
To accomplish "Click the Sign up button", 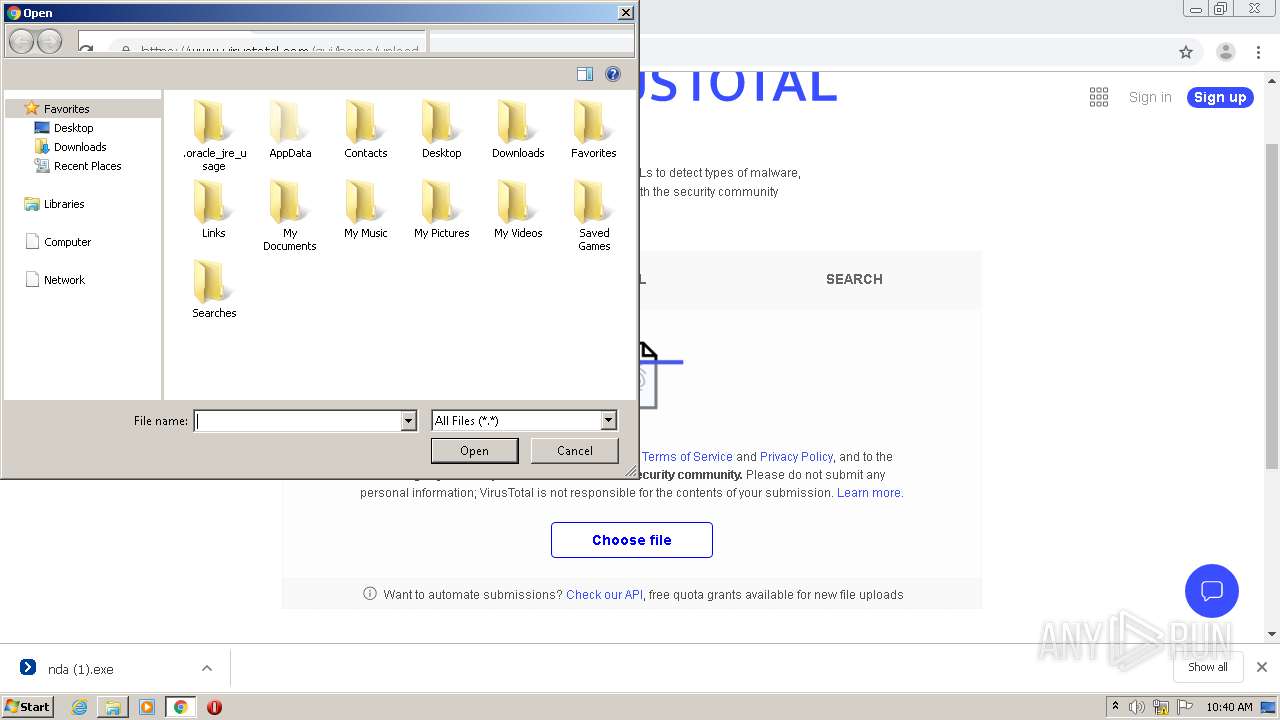I will 1220,97.
